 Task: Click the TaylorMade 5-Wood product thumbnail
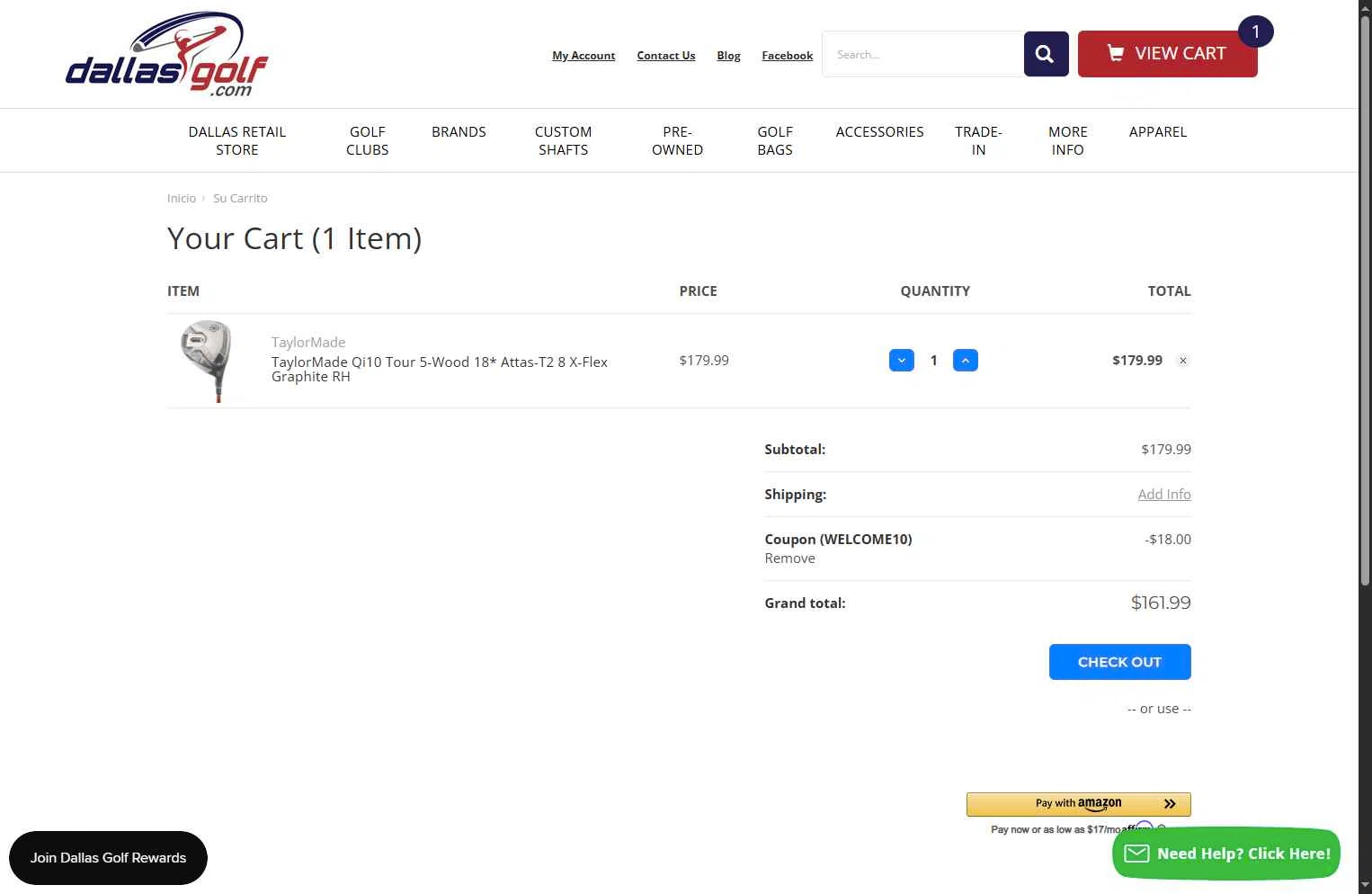coord(206,361)
